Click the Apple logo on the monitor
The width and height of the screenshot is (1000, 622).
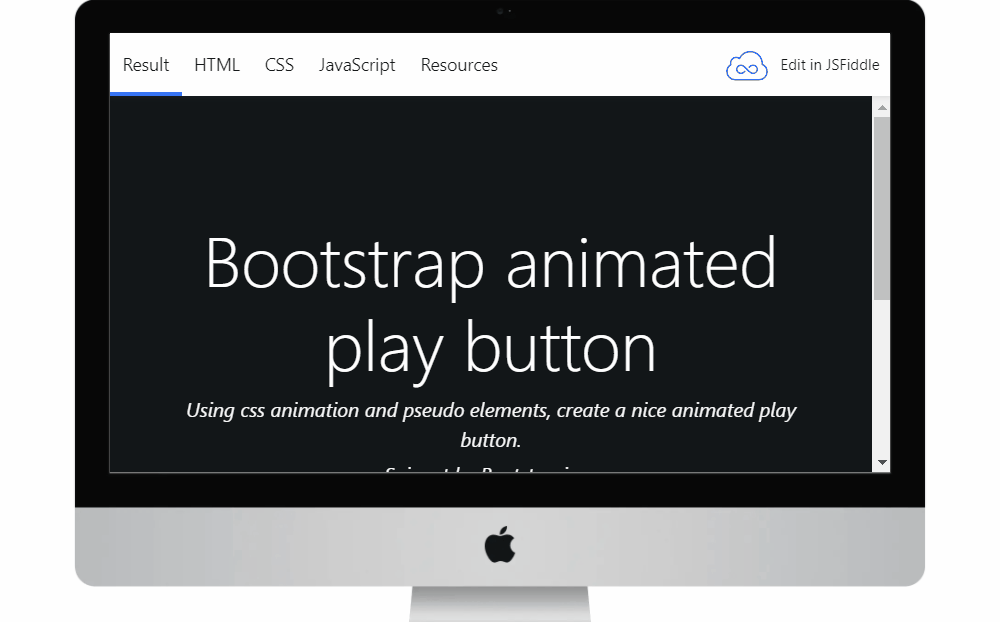(499, 546)
